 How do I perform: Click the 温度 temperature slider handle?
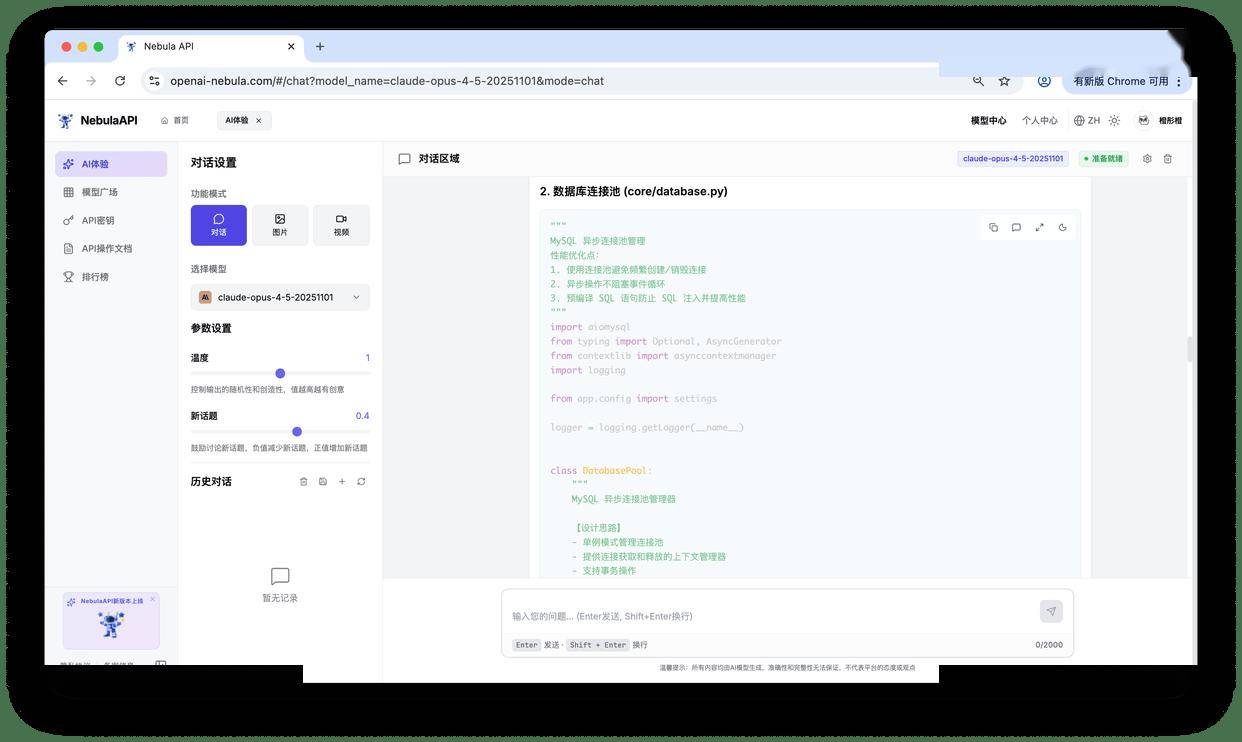coord(280,373)
